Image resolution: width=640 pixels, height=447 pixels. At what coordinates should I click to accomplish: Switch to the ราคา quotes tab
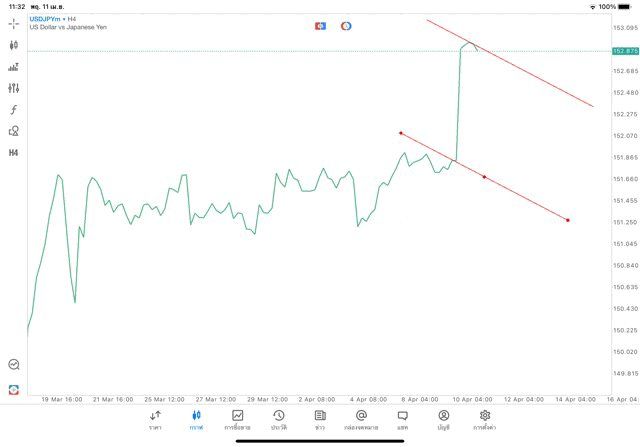[x=155, y=420]
